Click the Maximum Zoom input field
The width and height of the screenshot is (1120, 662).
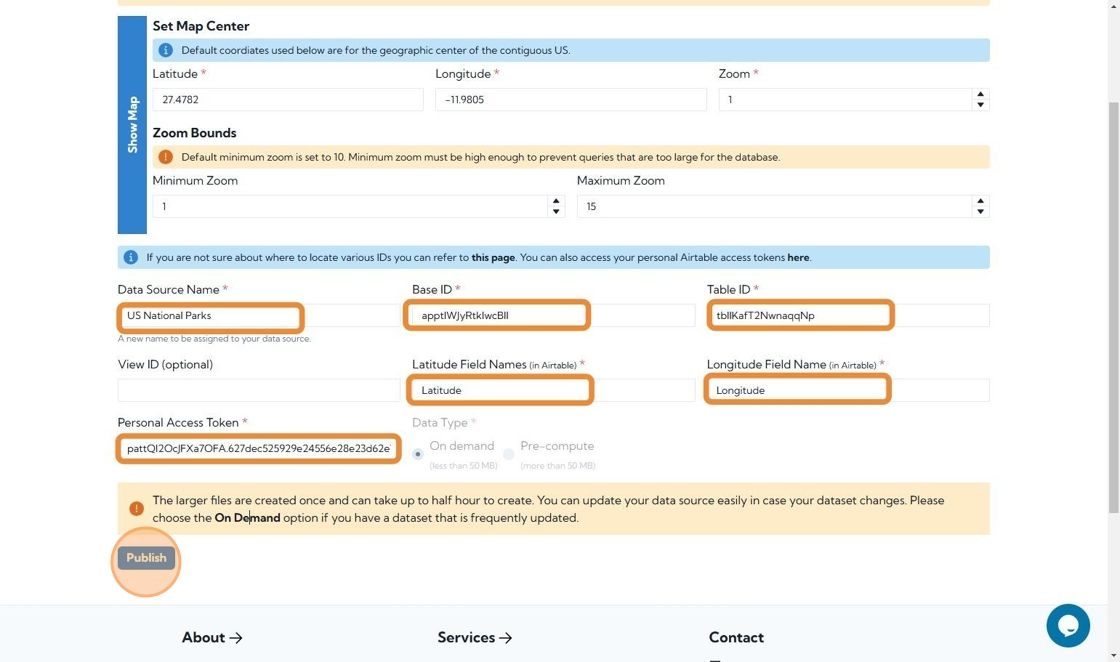click(x=774, y=206)
